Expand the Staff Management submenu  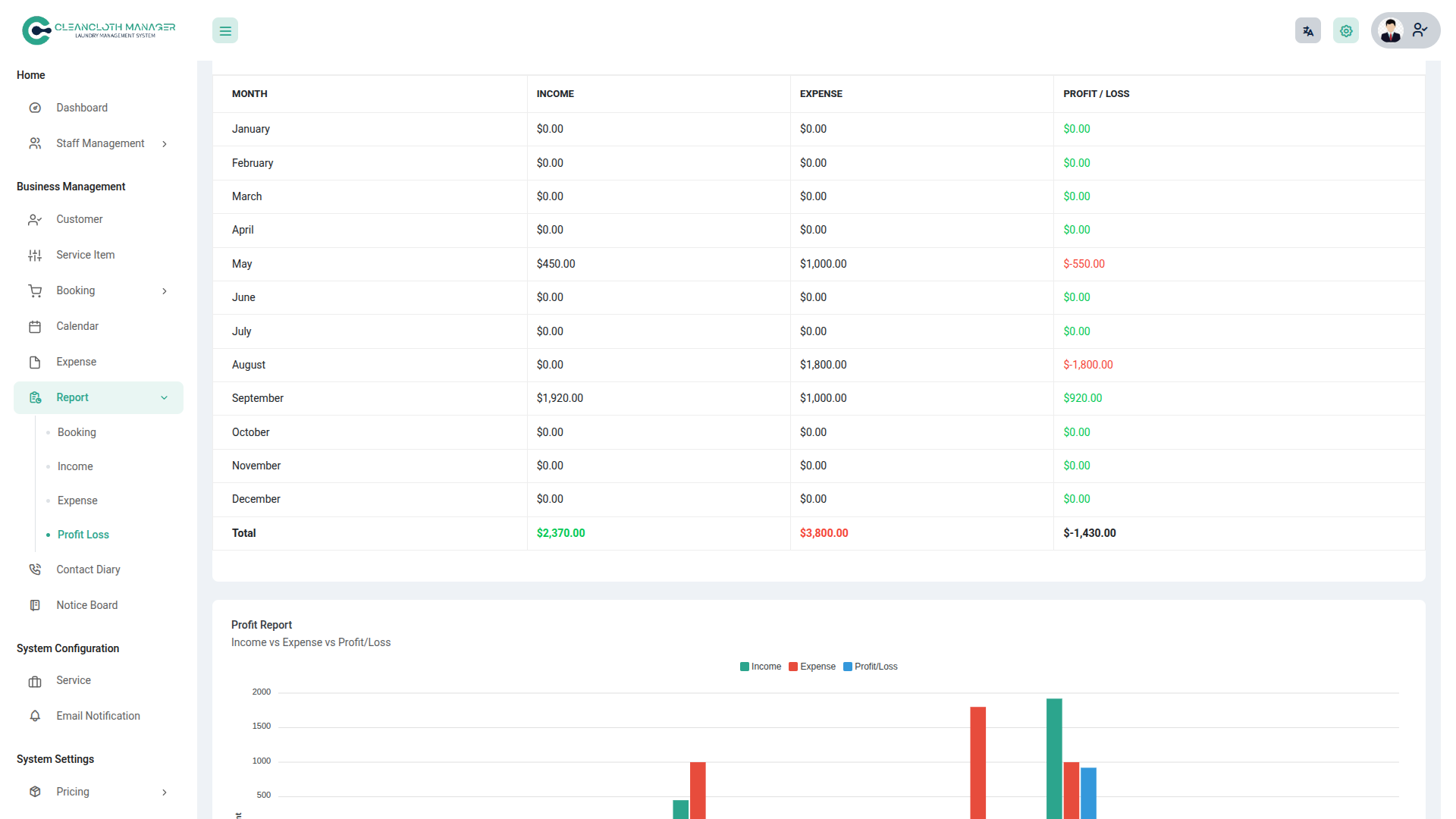164,144
